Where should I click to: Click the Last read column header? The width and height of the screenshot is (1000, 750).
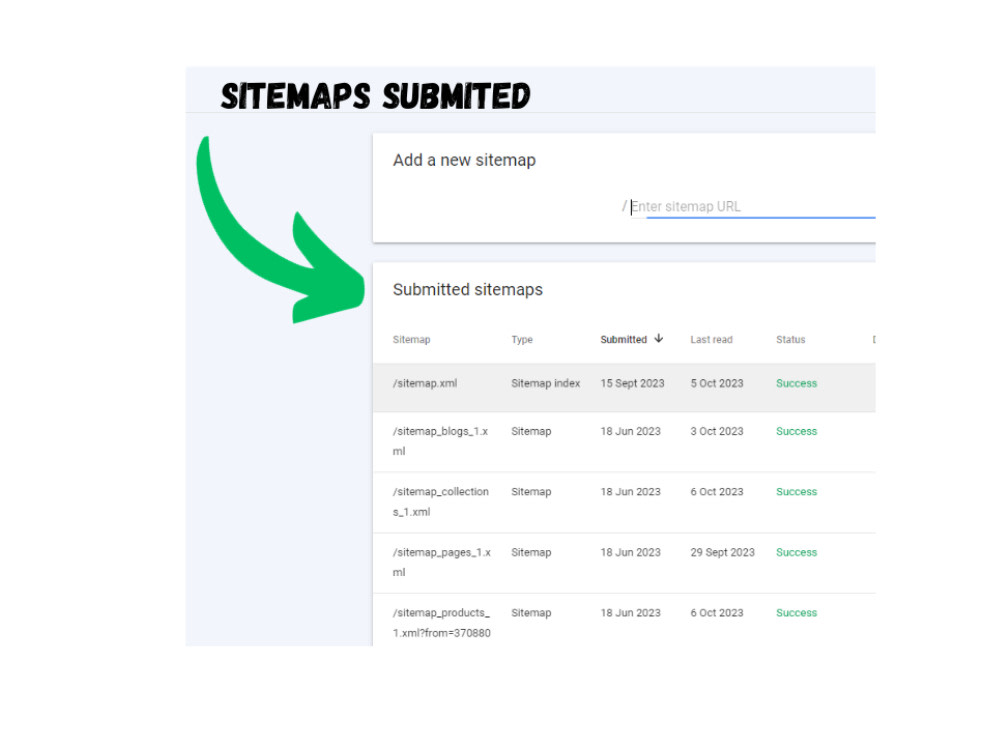pyautogui.click(x=711, y=339)
